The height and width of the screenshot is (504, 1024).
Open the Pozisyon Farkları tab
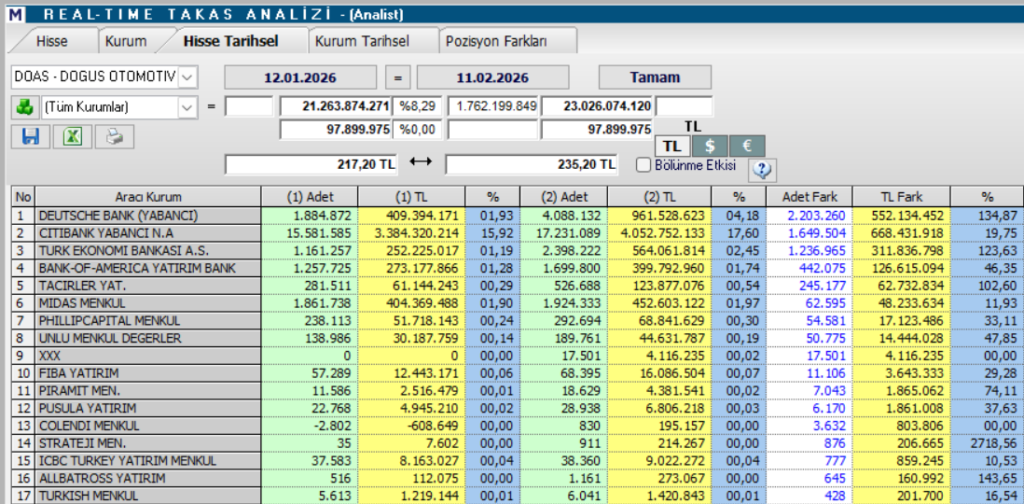tap(496, 41)
